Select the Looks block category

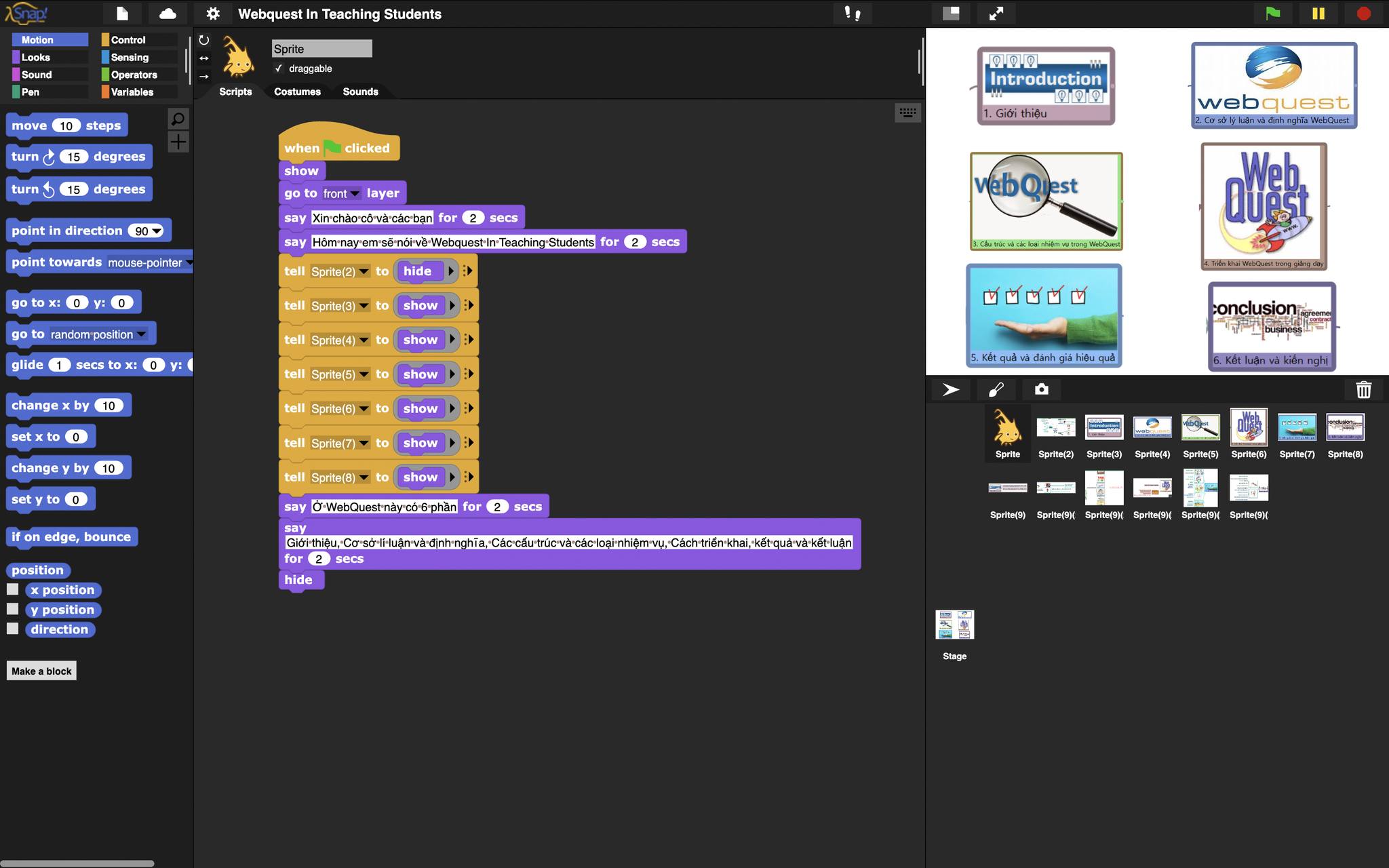50,57
